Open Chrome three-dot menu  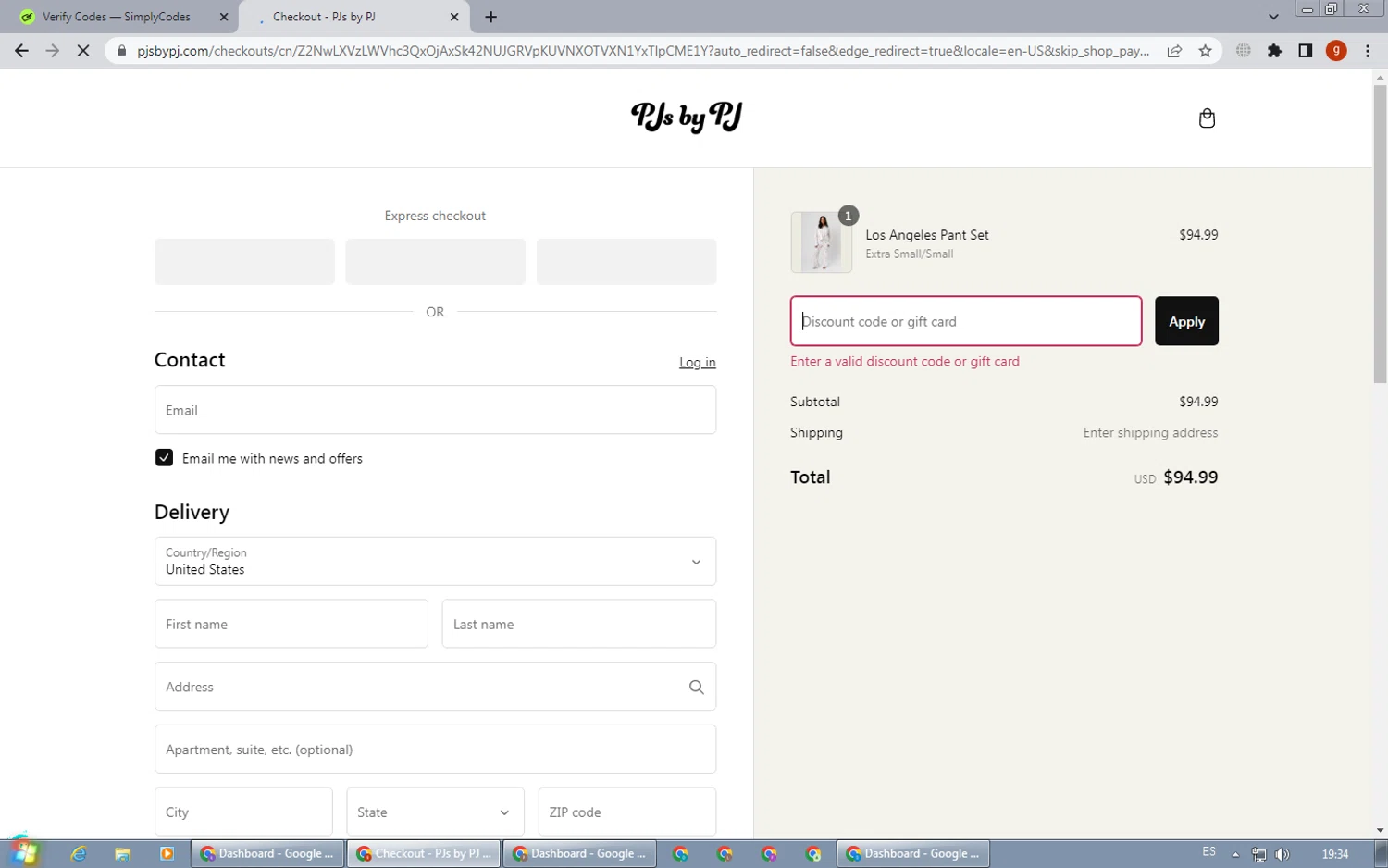1368,51
